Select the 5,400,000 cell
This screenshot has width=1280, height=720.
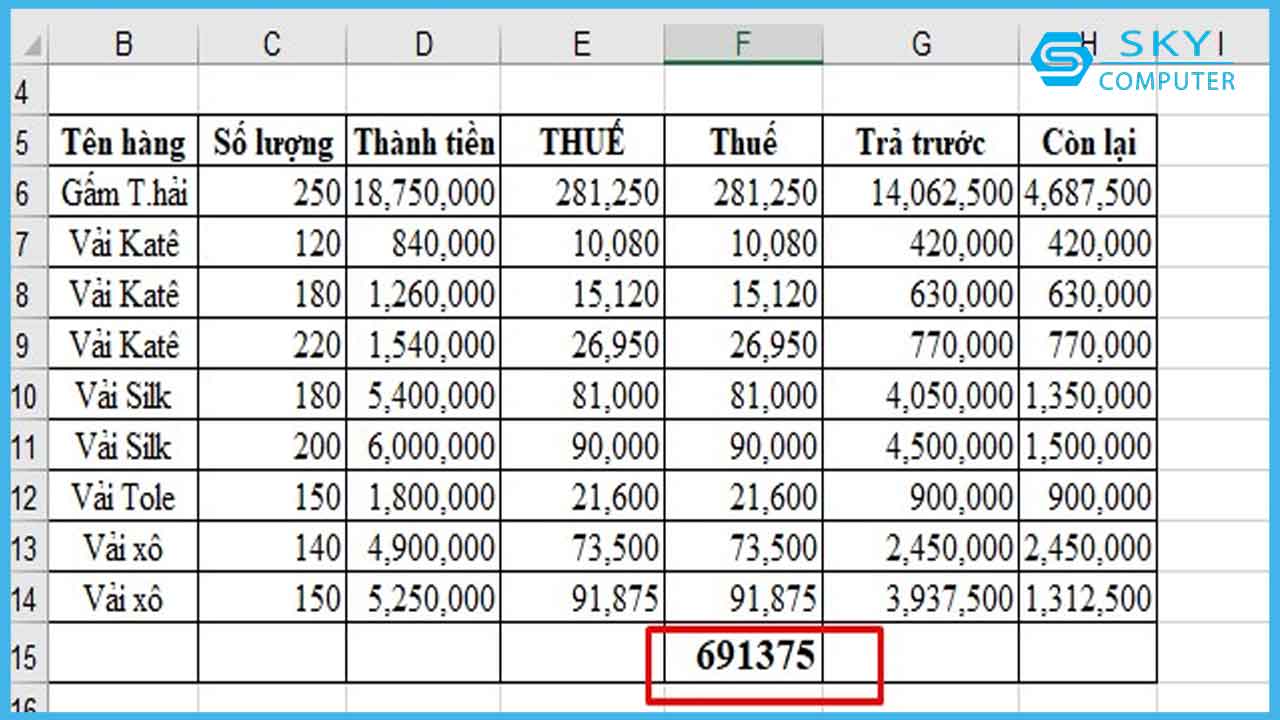(x=424, y=396)
